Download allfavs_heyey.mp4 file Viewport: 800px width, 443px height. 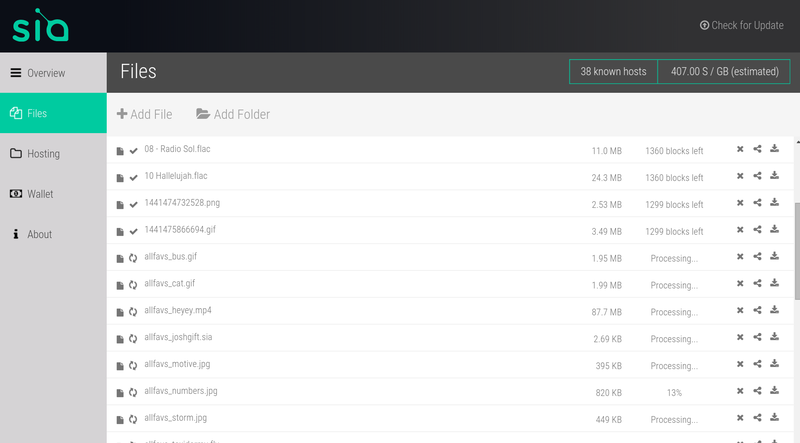pyautogui.click(x=774, y=310)
